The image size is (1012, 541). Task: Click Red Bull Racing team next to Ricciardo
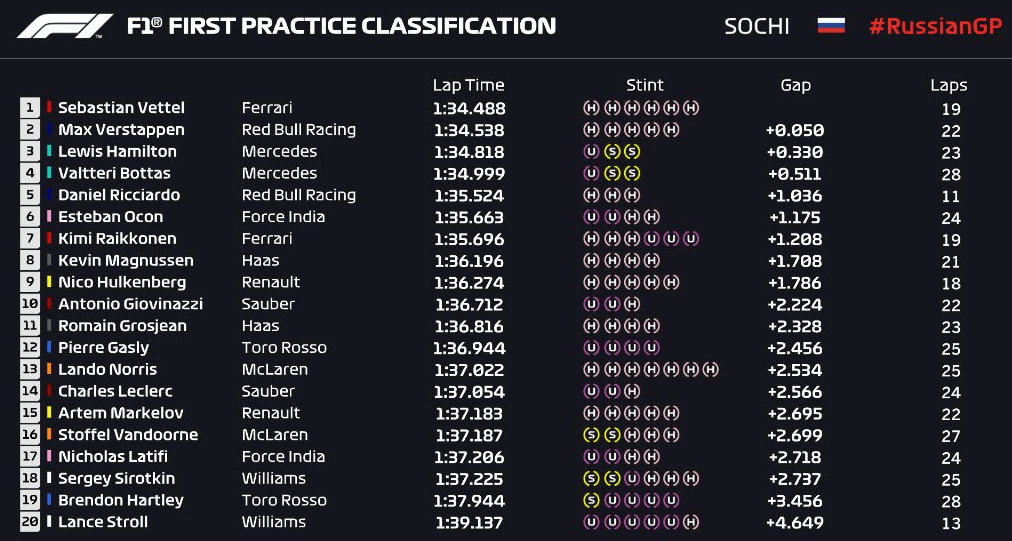coord(299,195)
